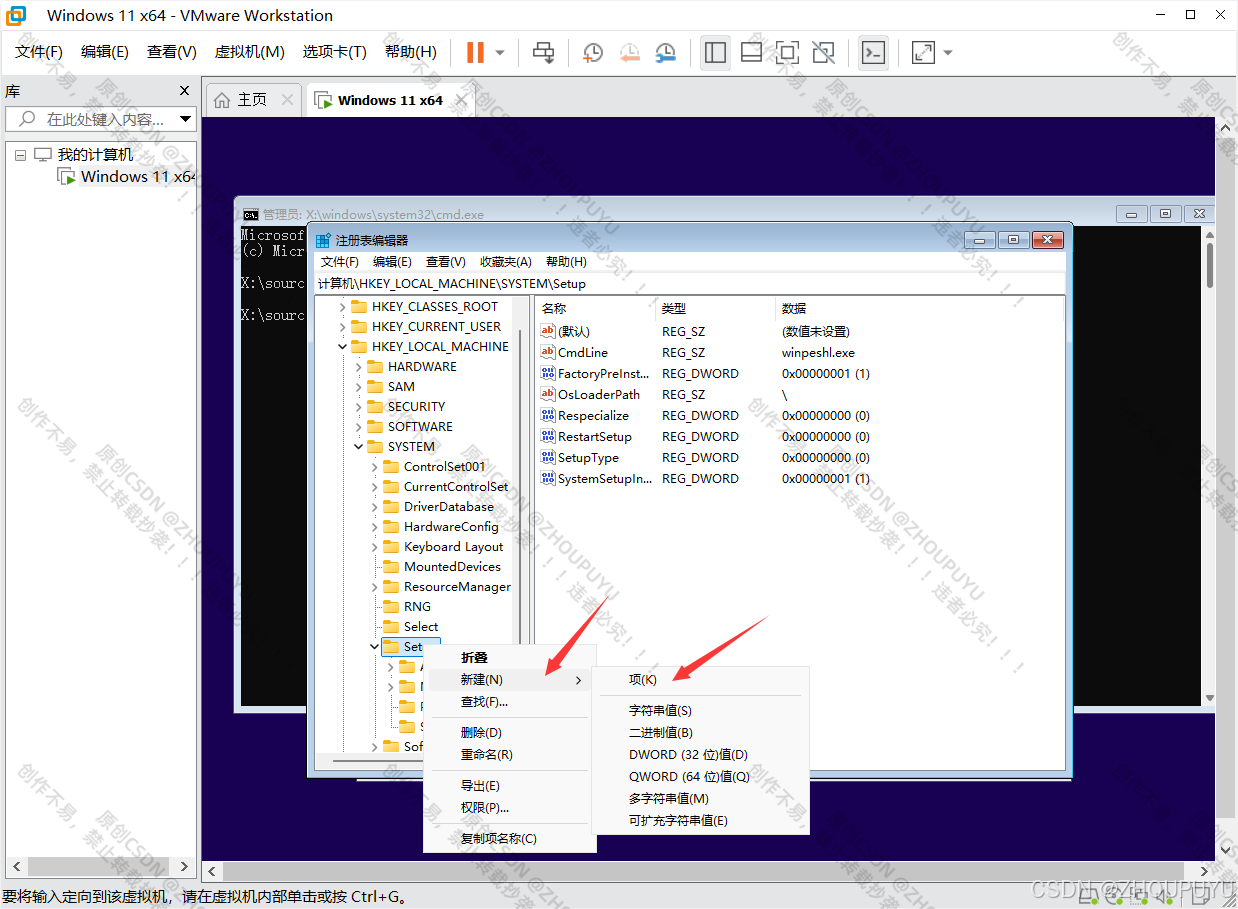Open the 查看(V) menu in VMware
This screenshot has height=909, width=1238.
tap(172, 52)
